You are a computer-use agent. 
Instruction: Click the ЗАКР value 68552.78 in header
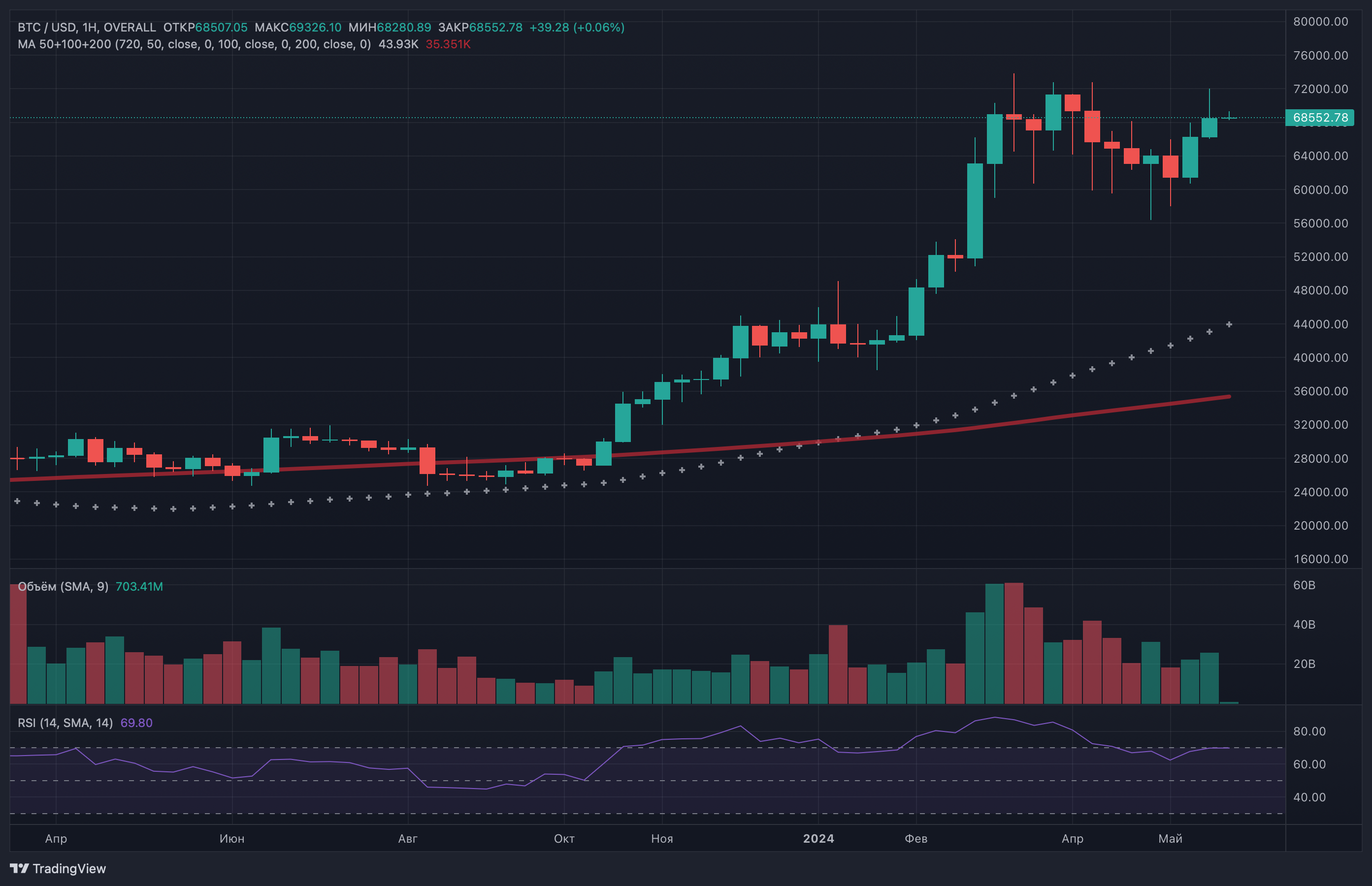(496, 28)
